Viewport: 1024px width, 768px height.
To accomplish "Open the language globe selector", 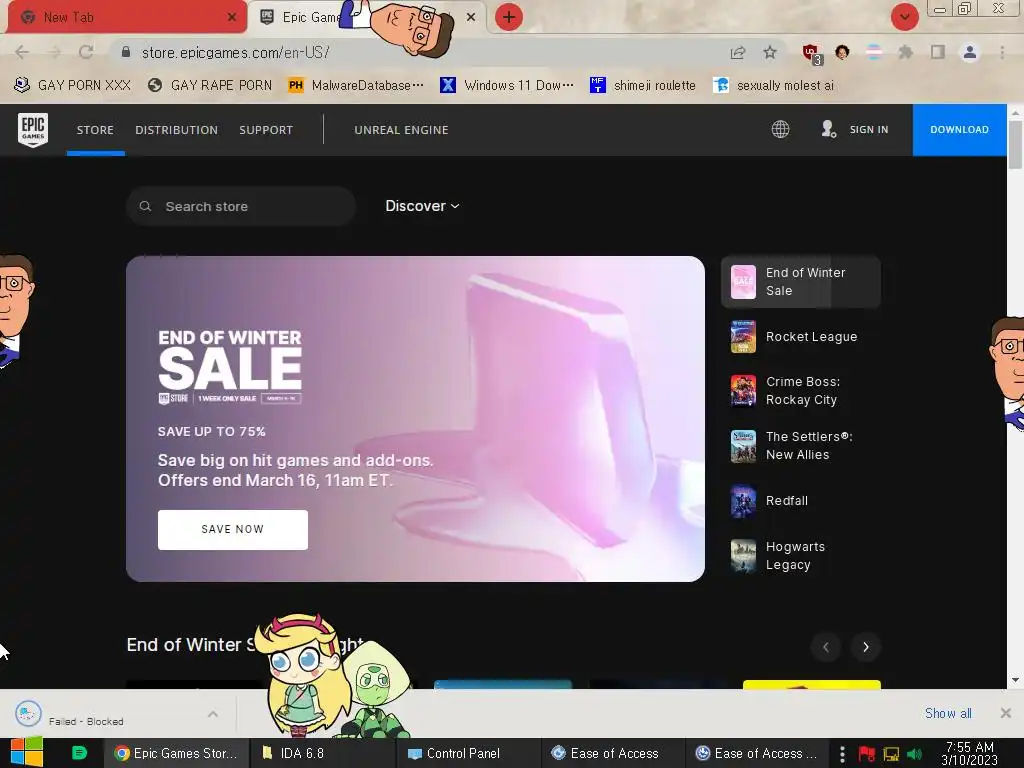I will (780, 129).
